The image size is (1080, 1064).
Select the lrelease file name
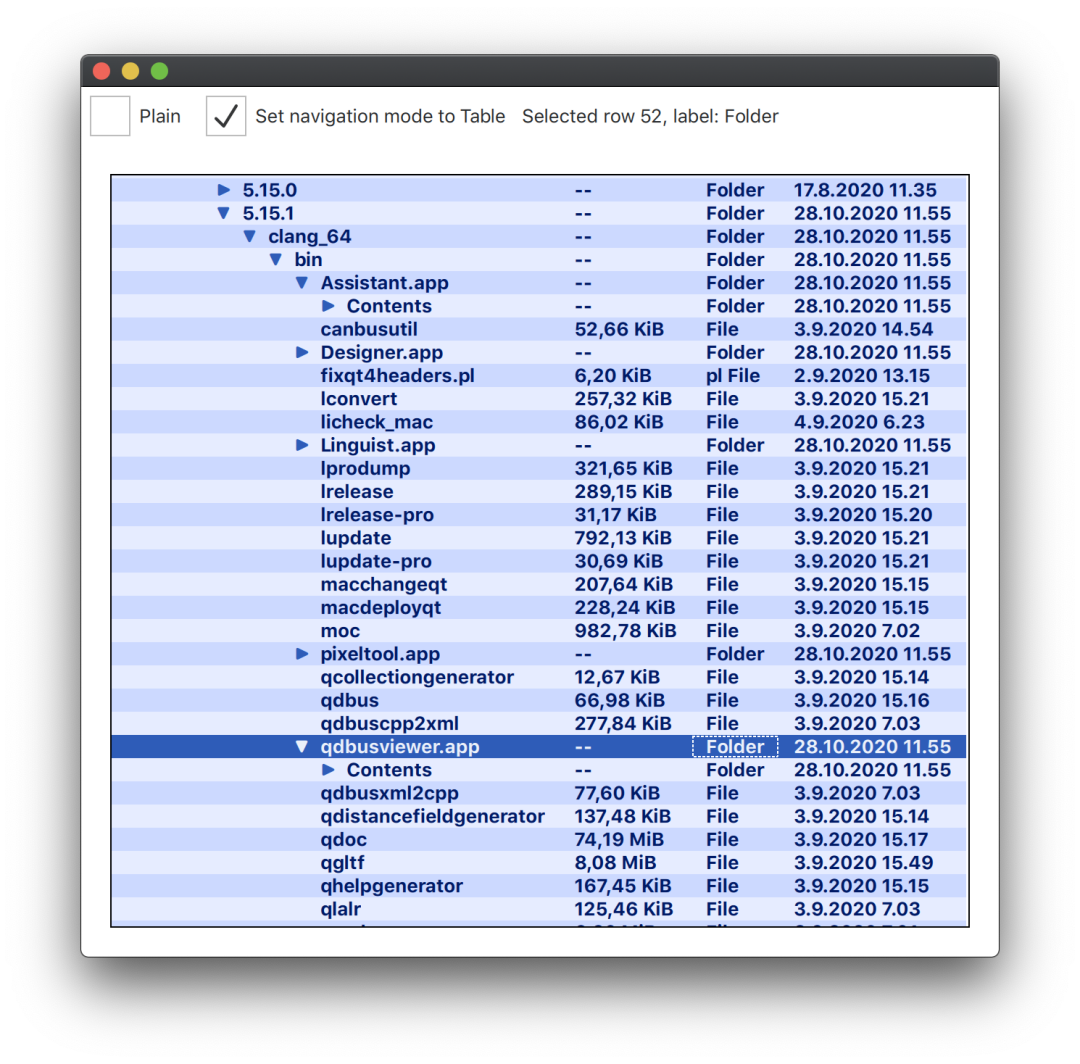point(357,491)
